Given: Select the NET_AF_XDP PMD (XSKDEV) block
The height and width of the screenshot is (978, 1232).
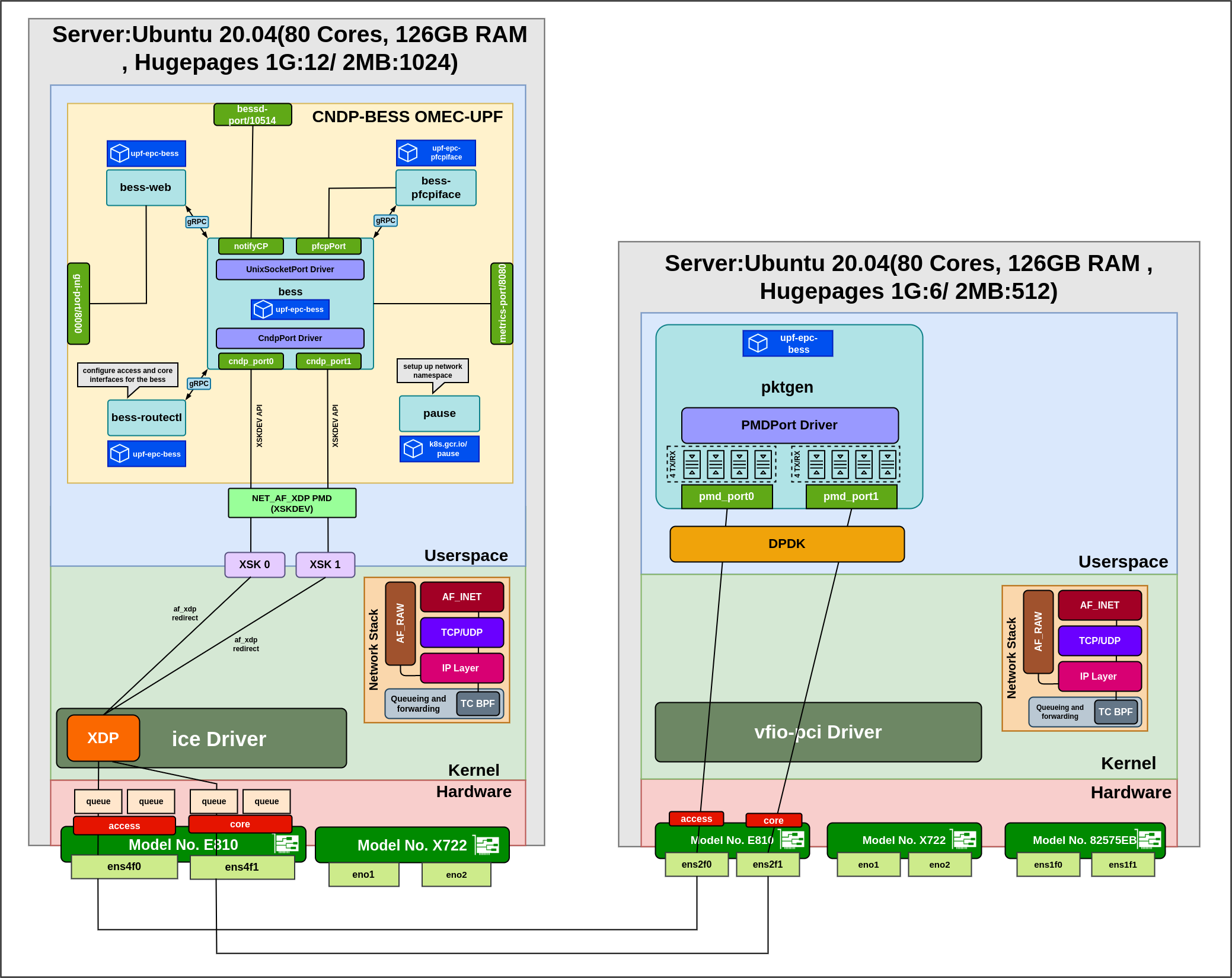Looking at the screenshot, I should (292, 503).
